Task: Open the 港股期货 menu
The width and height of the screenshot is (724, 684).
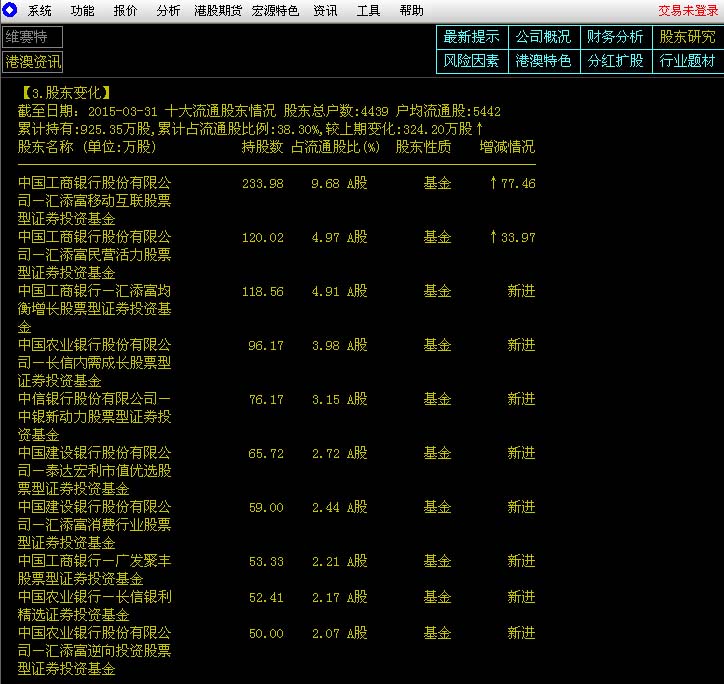Action: pyautogui.click(x=217, y=11)
